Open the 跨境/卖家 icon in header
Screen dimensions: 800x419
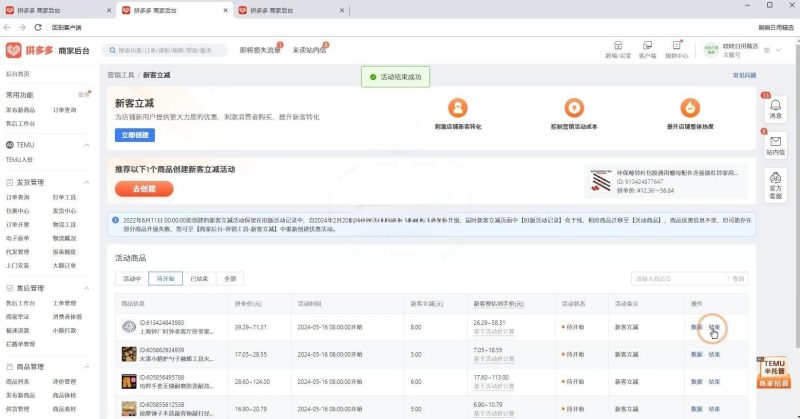pos(617,50)
